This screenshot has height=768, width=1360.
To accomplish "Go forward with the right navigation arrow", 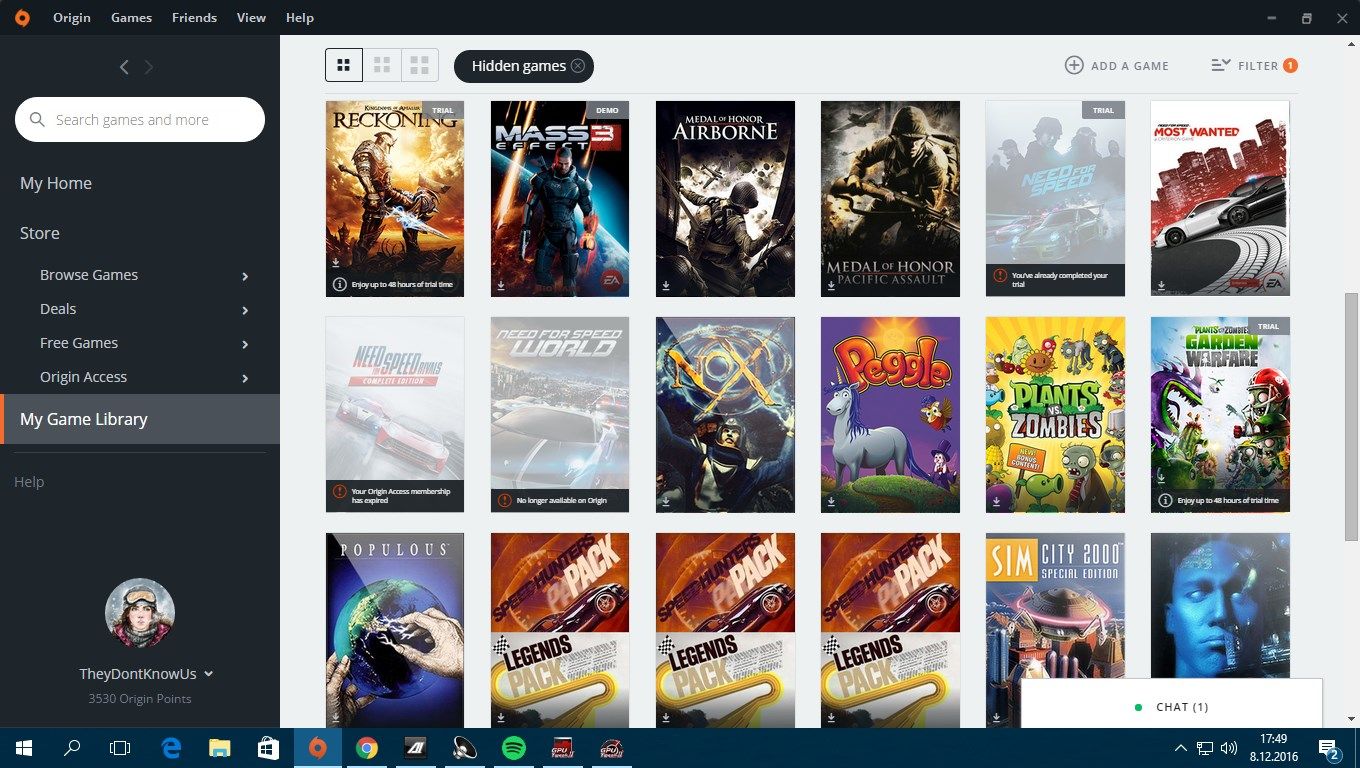I will [x=149, y=67].
